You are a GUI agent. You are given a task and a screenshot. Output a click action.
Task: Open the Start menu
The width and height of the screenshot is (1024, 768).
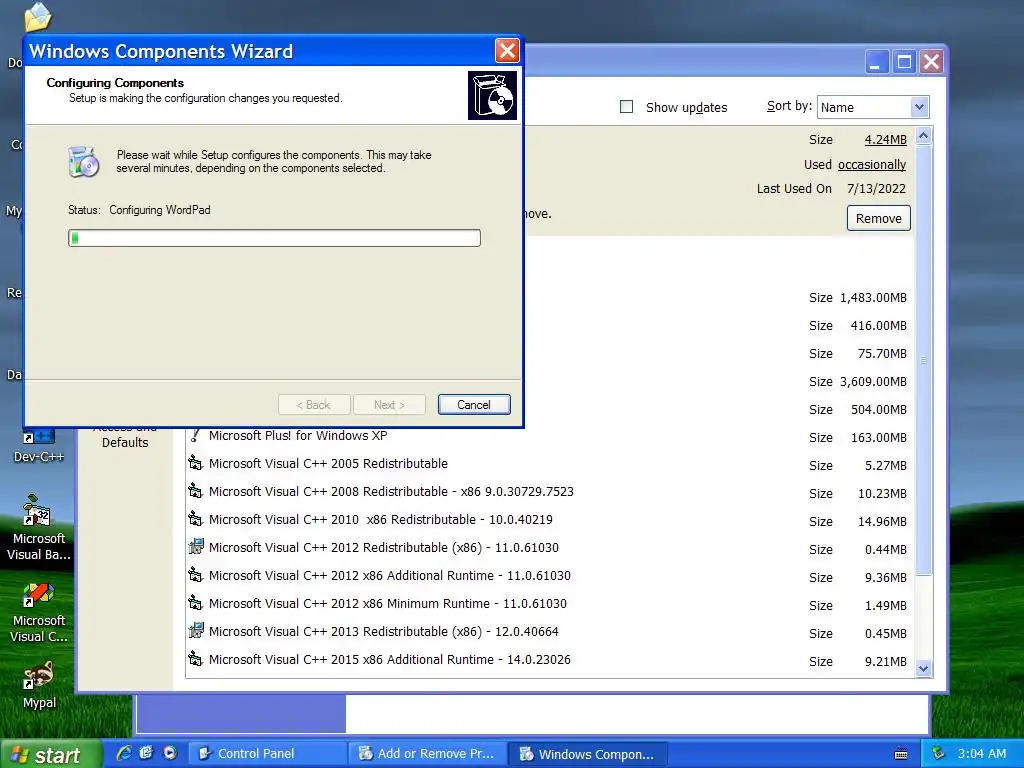(50, 754)
